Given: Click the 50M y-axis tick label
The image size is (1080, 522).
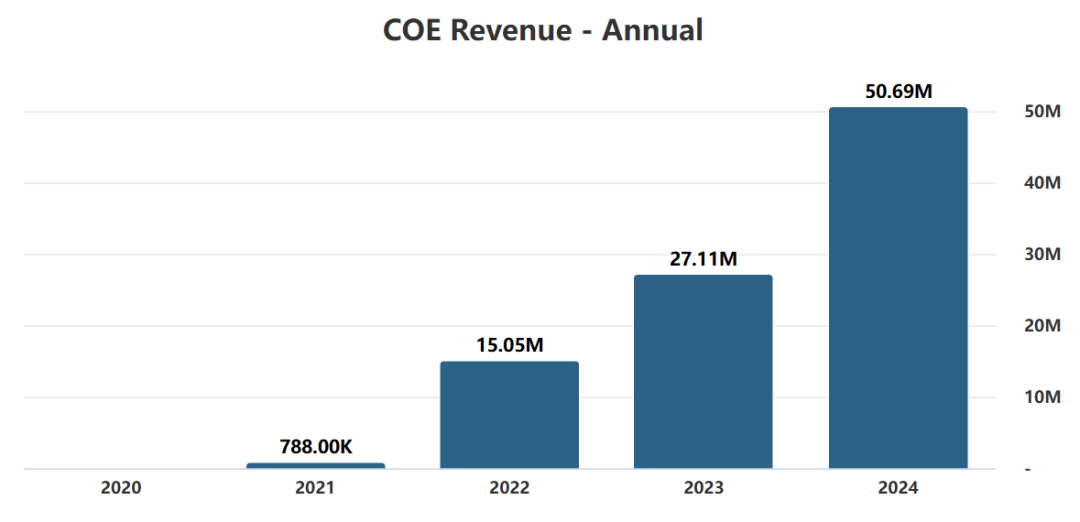Looking at the screenshot, I should click(x=1041, y=112).
